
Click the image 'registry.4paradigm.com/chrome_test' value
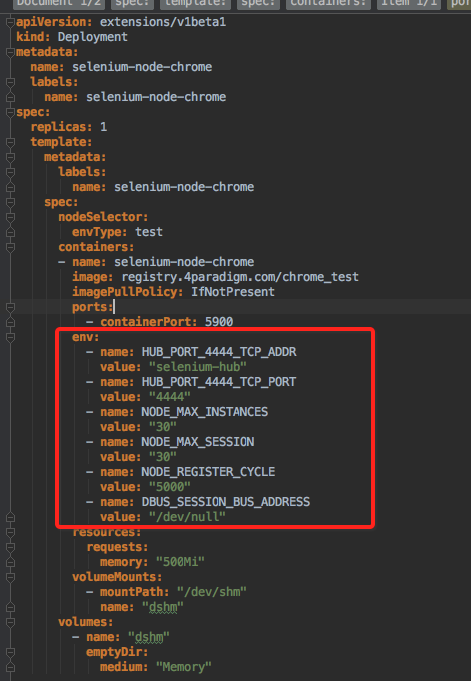tap(240, 277)
